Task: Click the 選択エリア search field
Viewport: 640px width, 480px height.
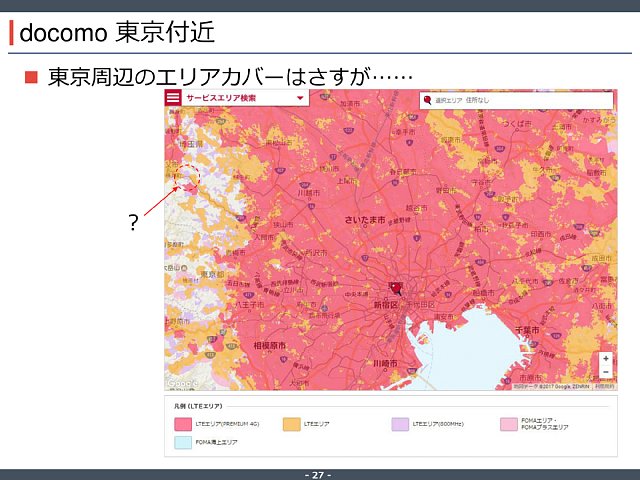Action: 516,100
